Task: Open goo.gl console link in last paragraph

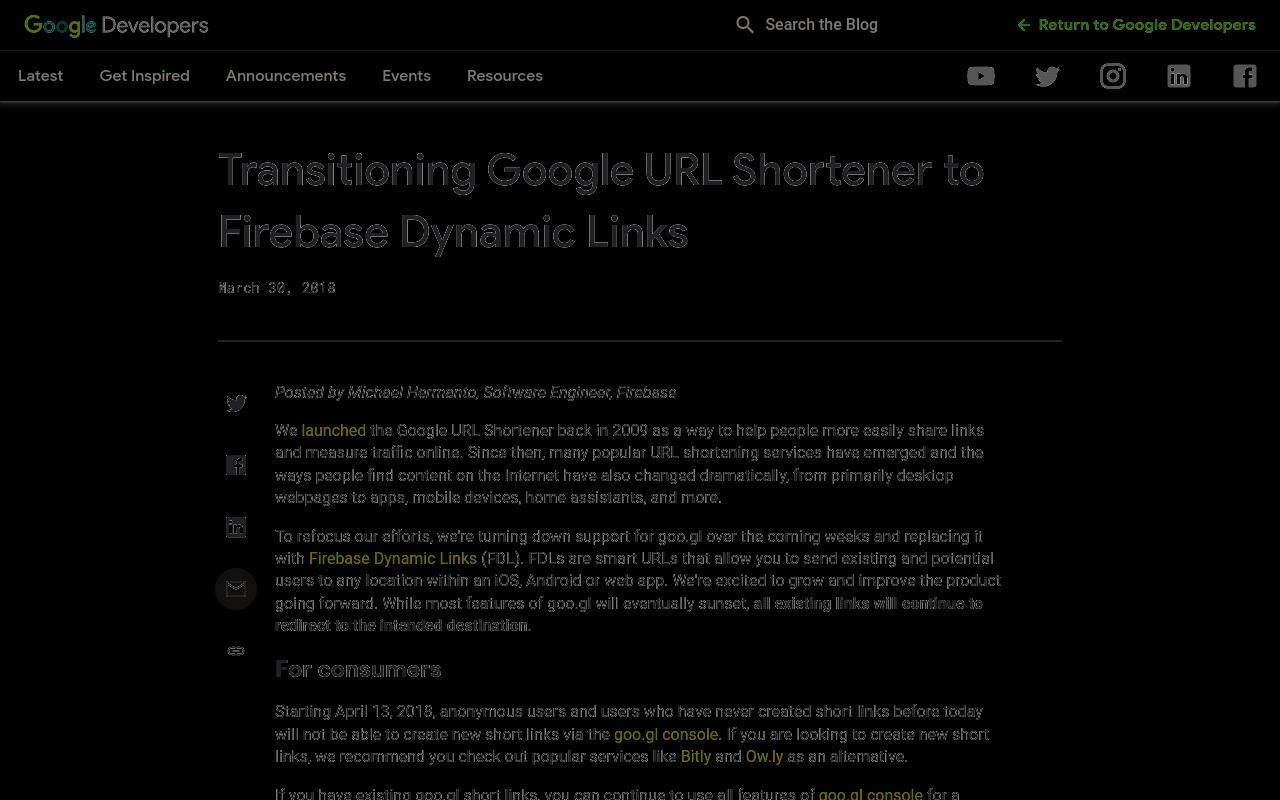Action: (x=871, y=794)
